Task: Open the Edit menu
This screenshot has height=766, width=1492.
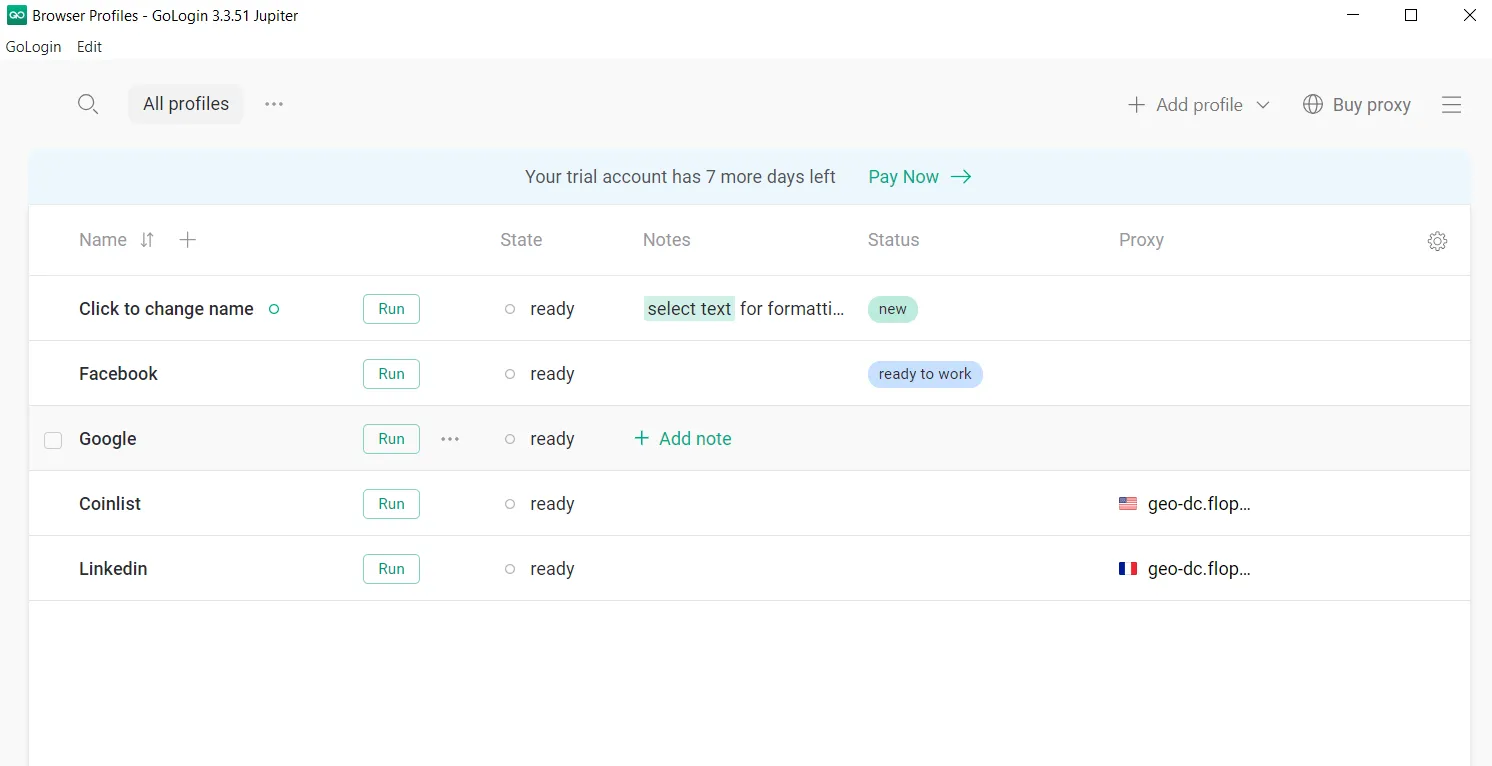Action: point(89,47)
